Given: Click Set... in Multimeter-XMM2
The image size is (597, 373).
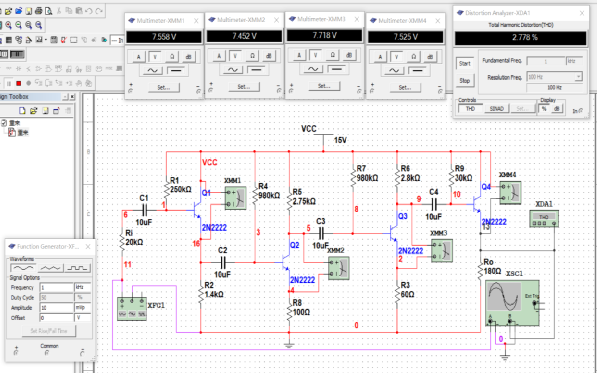Looking at the screenshot, I should 244,86.
